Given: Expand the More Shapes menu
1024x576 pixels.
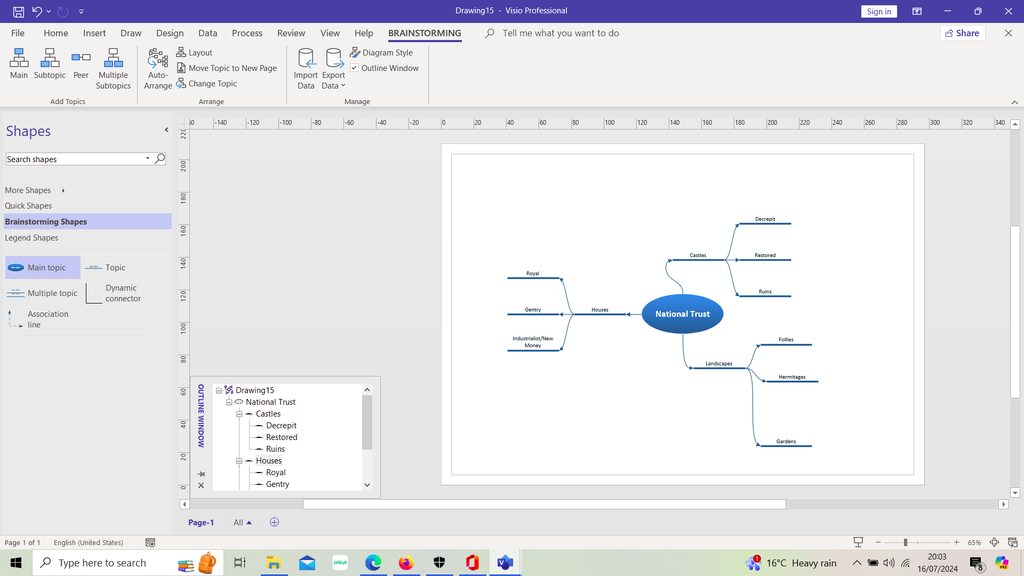Looking at the screenshot, I should click(x=28, y=190).
